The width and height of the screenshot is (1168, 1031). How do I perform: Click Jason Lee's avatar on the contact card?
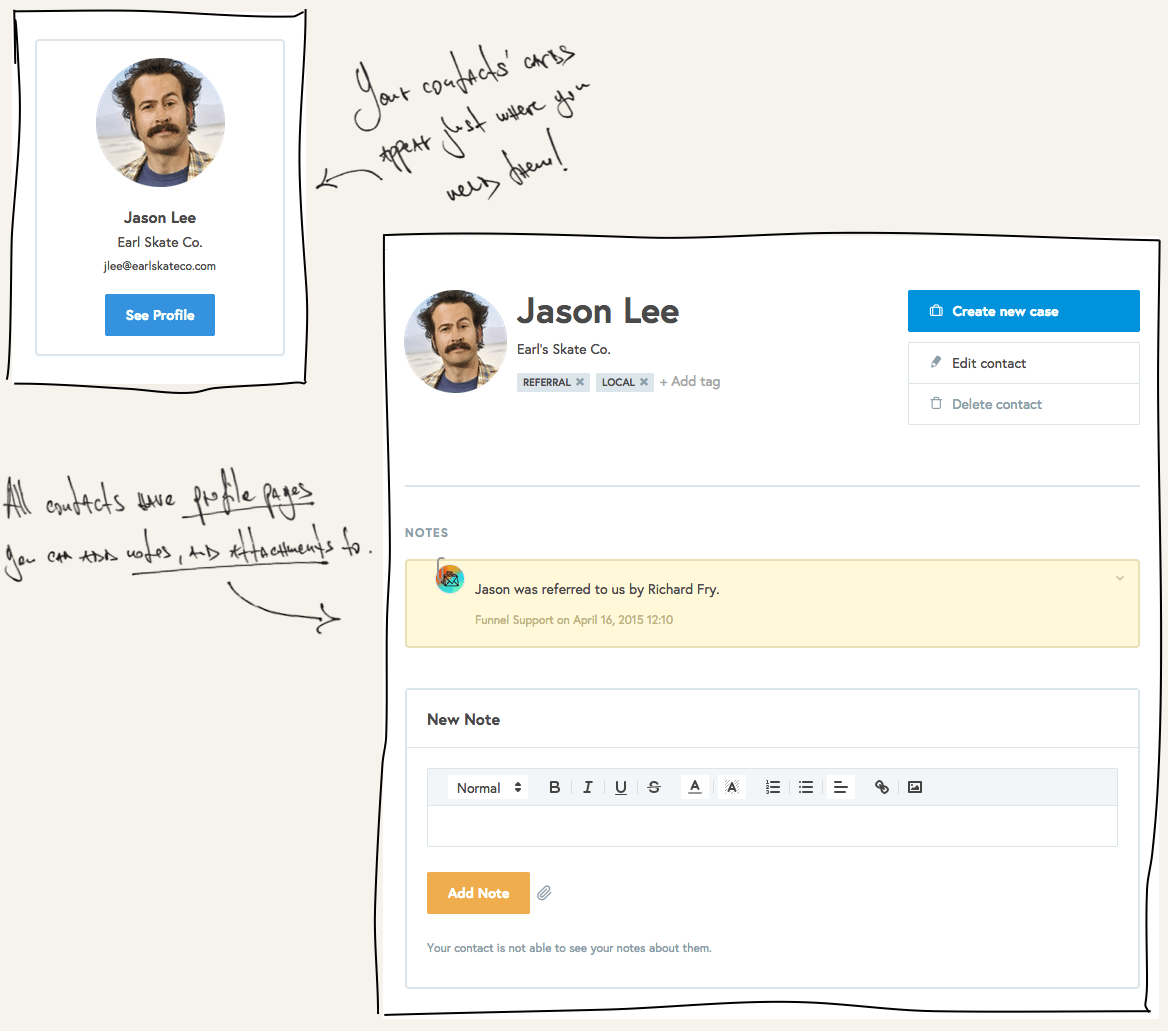coord(160,122)
